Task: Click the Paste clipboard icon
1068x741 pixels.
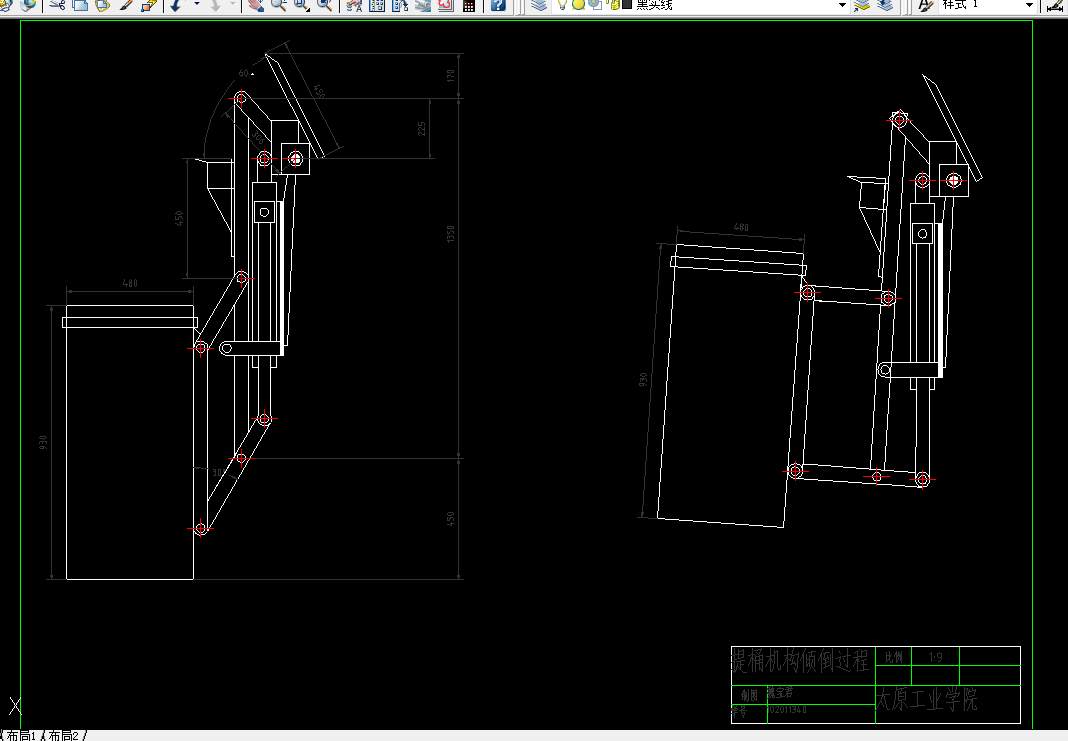Action: point(103,5)
